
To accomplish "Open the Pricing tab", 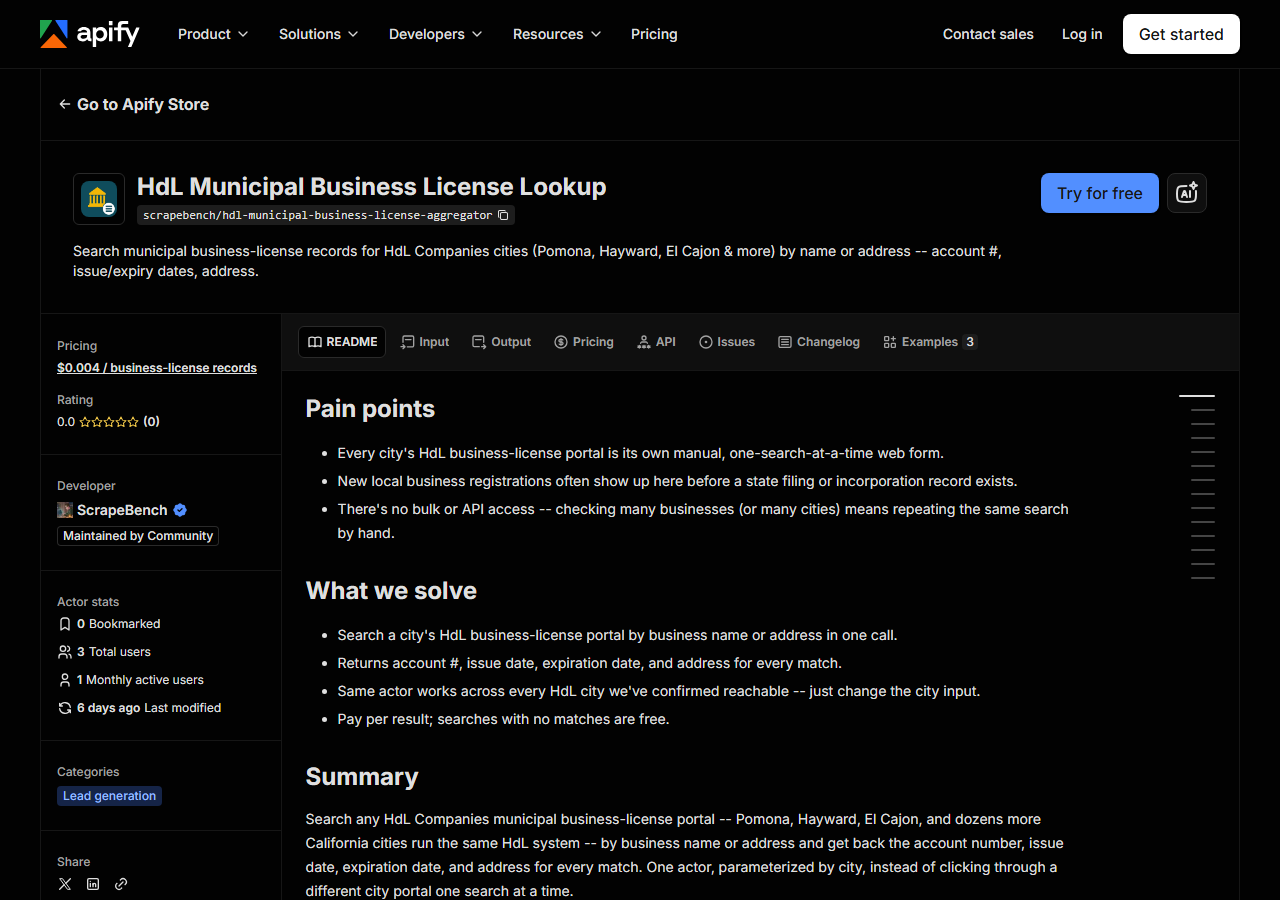I will click(x=584, y=342).
